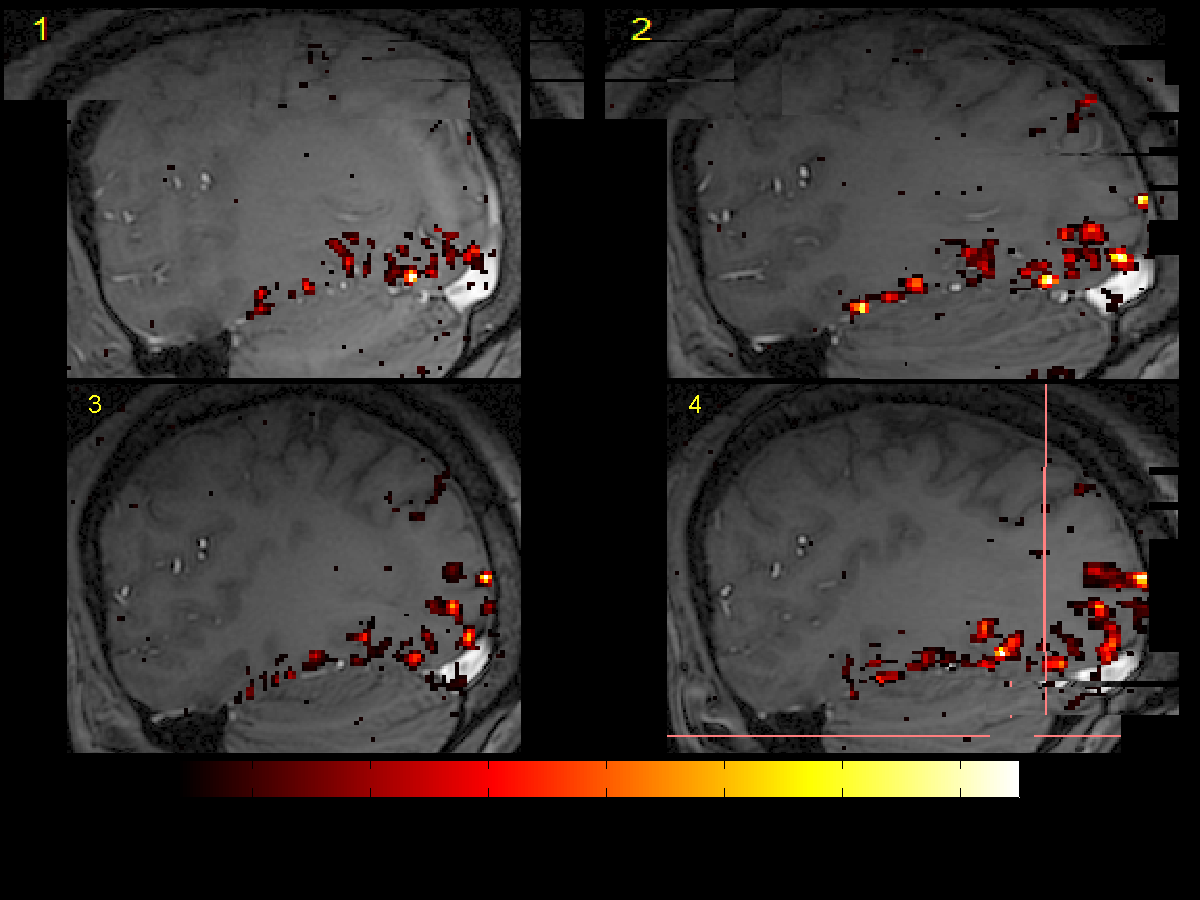Select the yellow hotspot at slice 2's far right edge
Image resolution: width=1200 pixels, height=900 pixels.
click(1142, 200)
